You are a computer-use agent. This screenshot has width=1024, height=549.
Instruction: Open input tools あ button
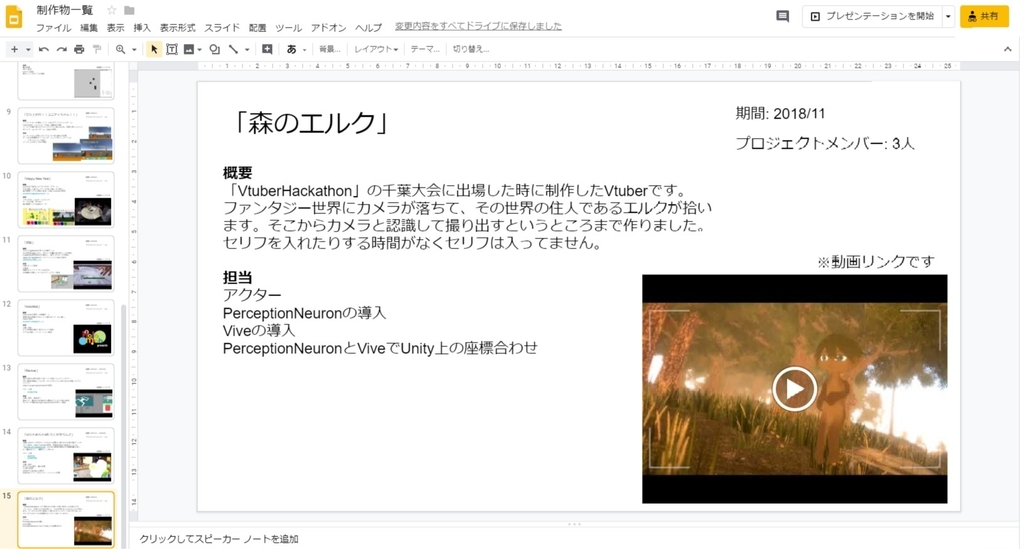point(291,49)
